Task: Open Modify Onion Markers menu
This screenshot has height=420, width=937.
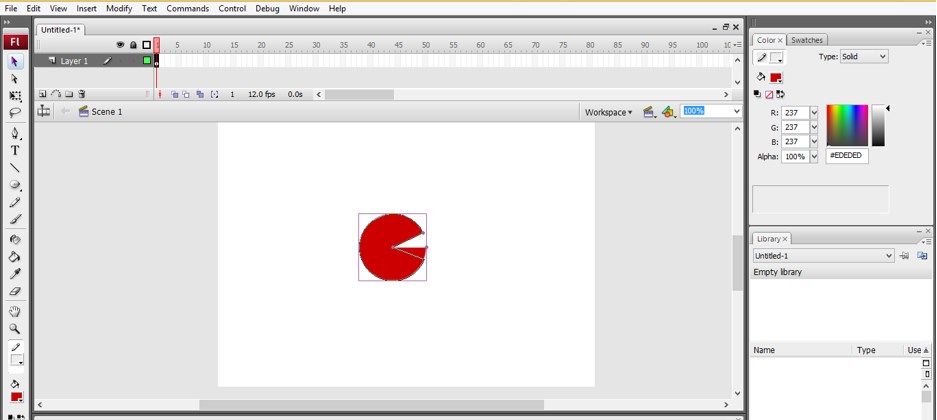Action: [x=215, y=94]
